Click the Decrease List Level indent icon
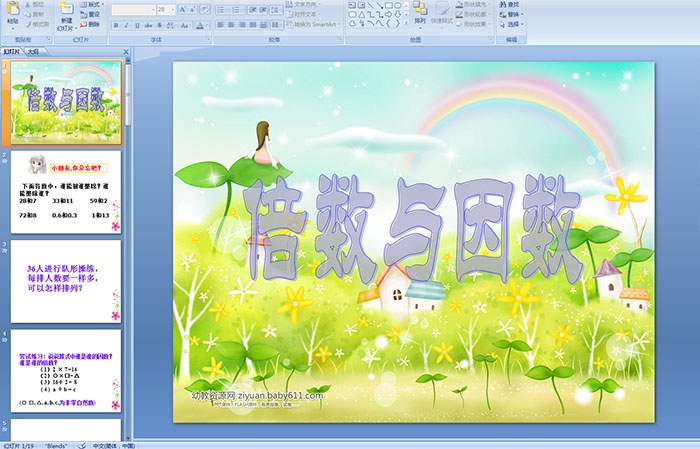 coord(253,9)
